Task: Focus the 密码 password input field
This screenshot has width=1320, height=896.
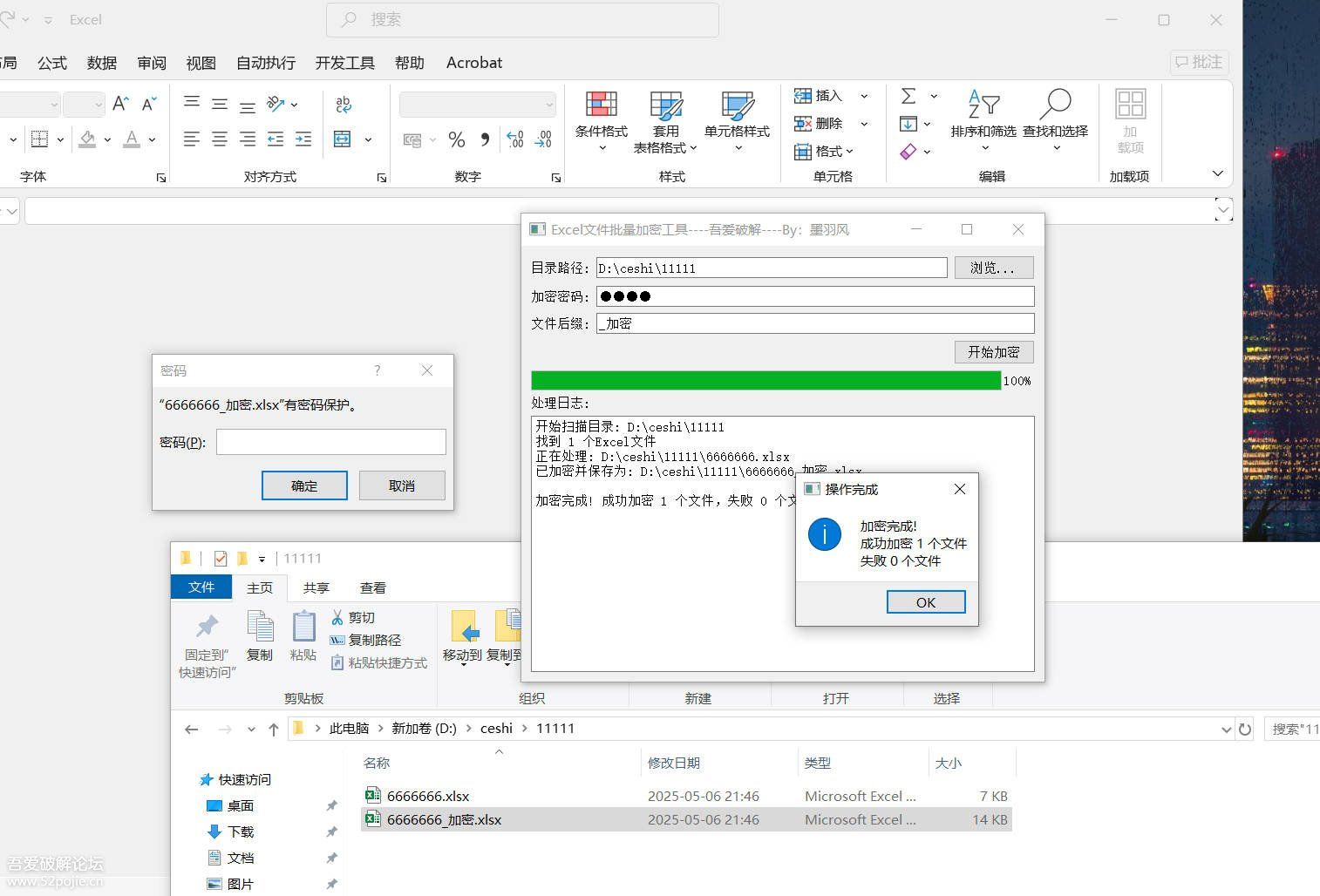Action: point(331,442)
